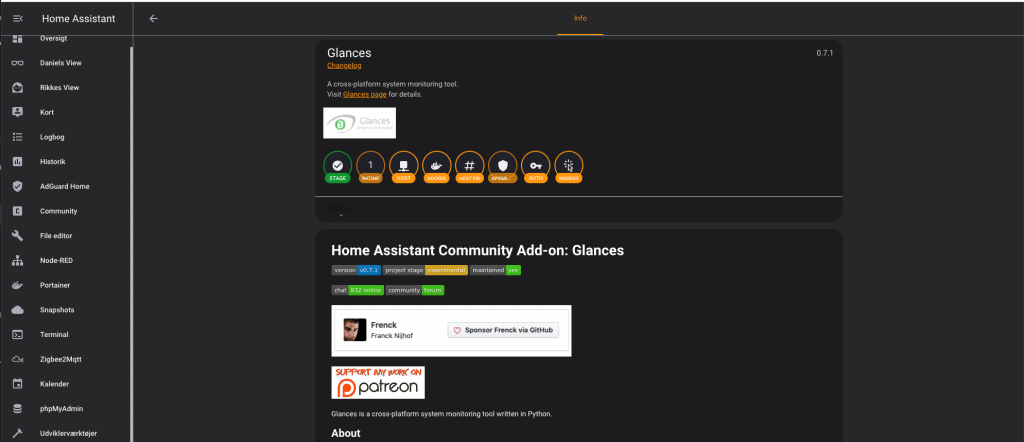Viewport: 1024px width, 442px height.
Task: Click the maintained yes badge
Action: (x=496, y=270)
